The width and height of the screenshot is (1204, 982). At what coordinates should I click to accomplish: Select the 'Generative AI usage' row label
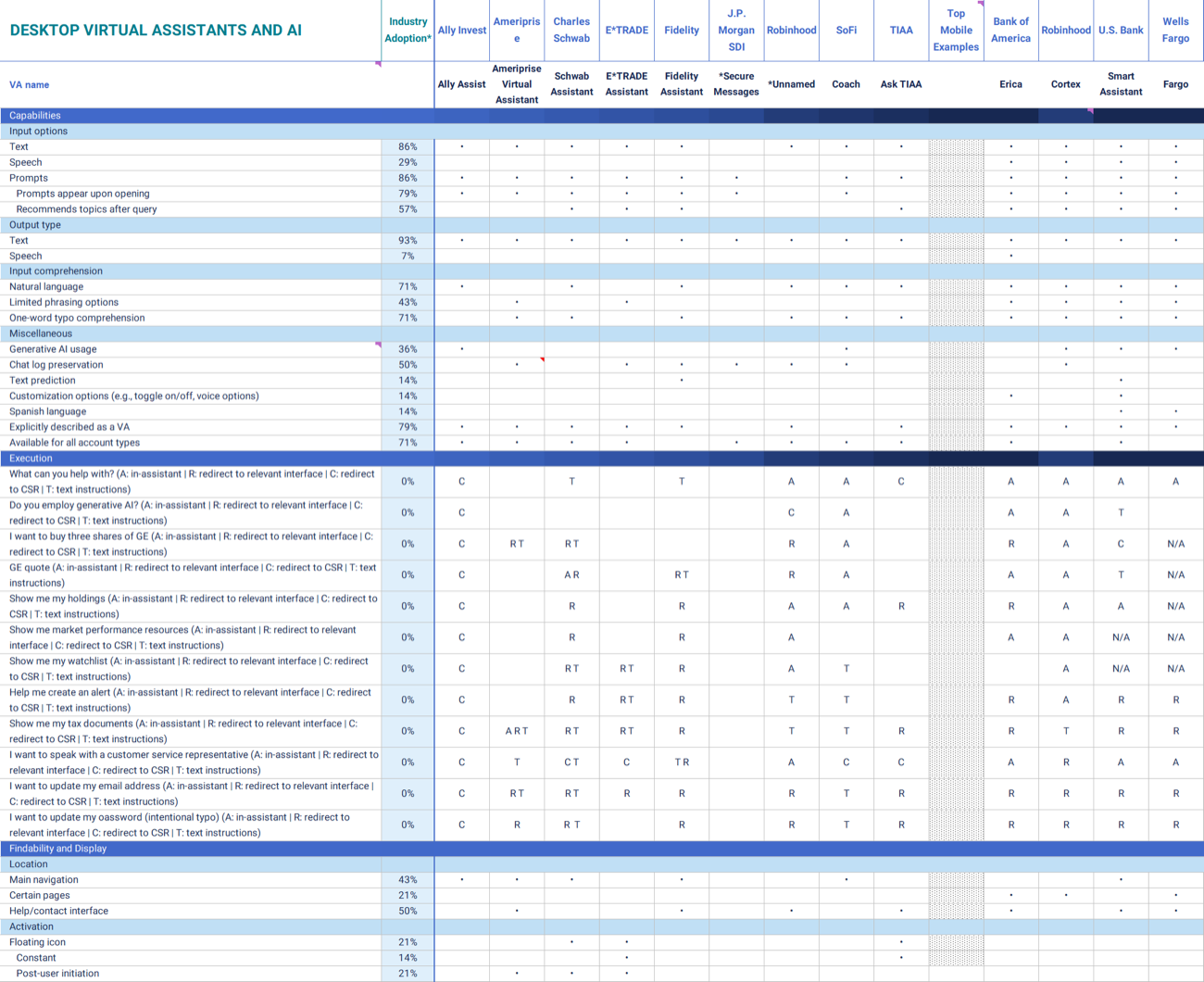(53, 349)
